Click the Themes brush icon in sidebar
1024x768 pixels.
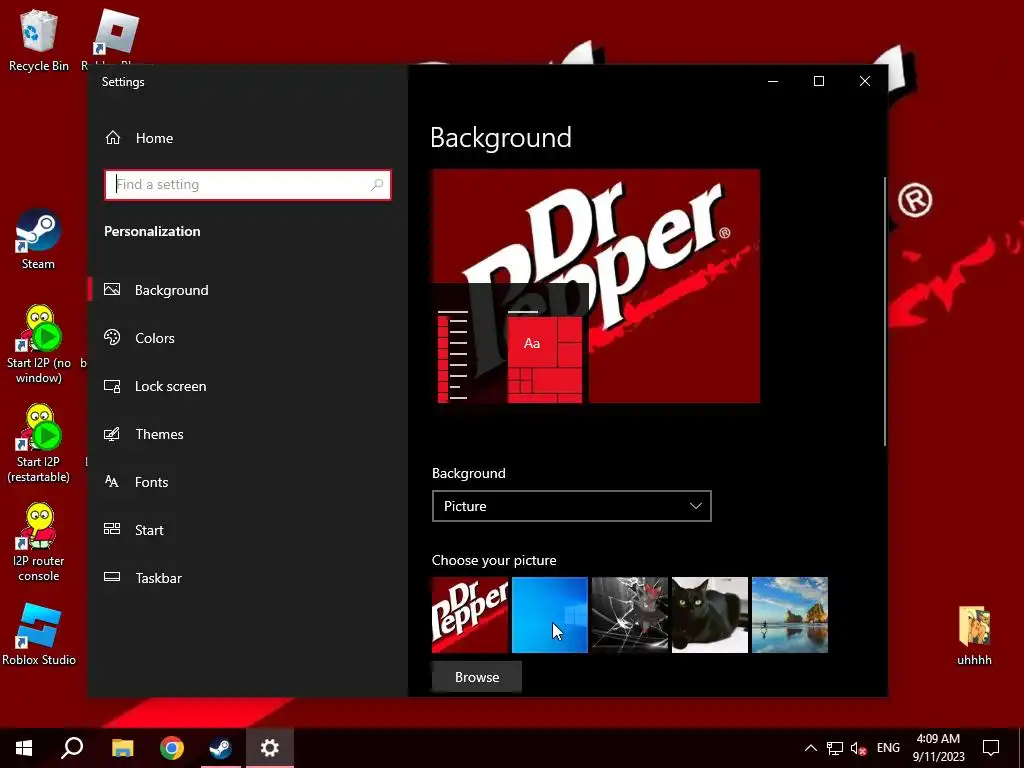click(x=112, y=434)
